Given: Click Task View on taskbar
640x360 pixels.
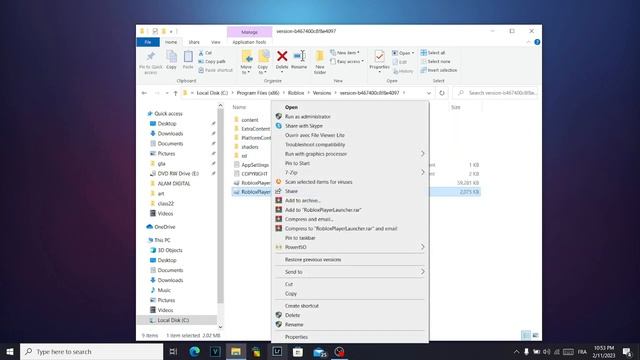Looking at the screenshot, I should [x=173, y=351].
